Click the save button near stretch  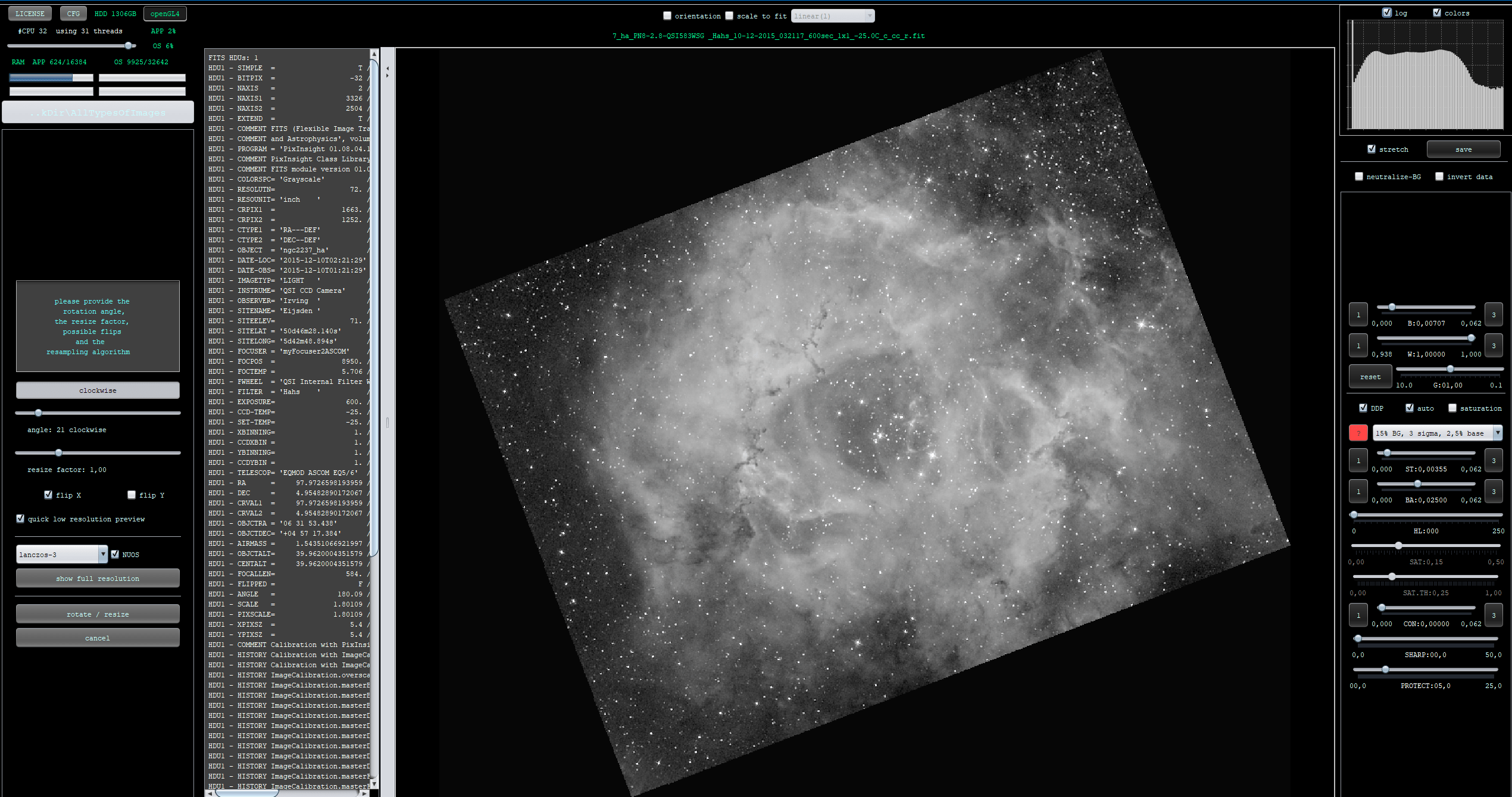coord(1463,149)
